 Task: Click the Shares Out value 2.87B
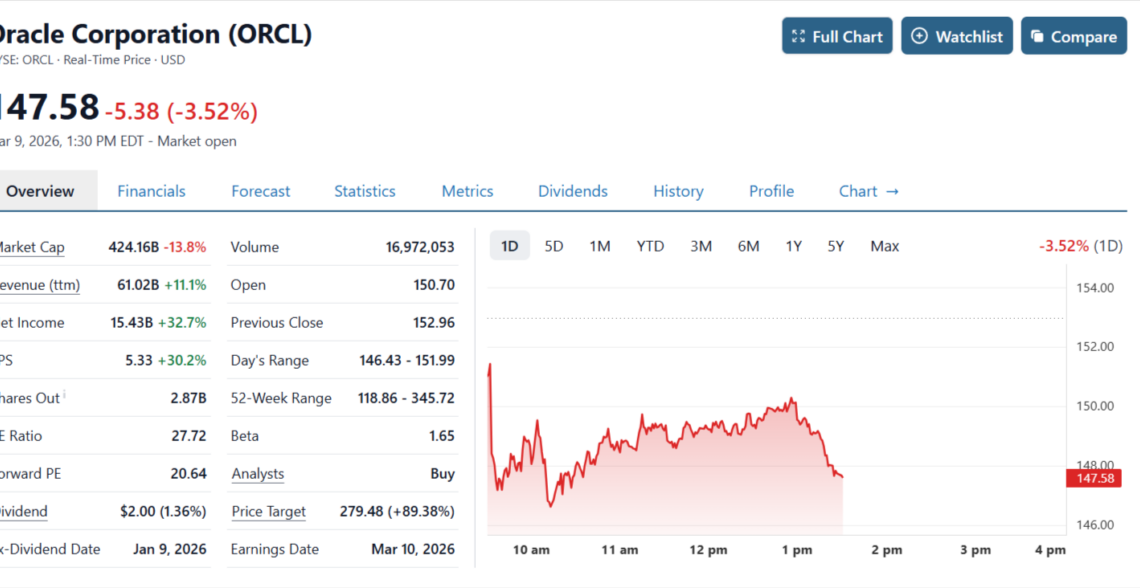188,398
